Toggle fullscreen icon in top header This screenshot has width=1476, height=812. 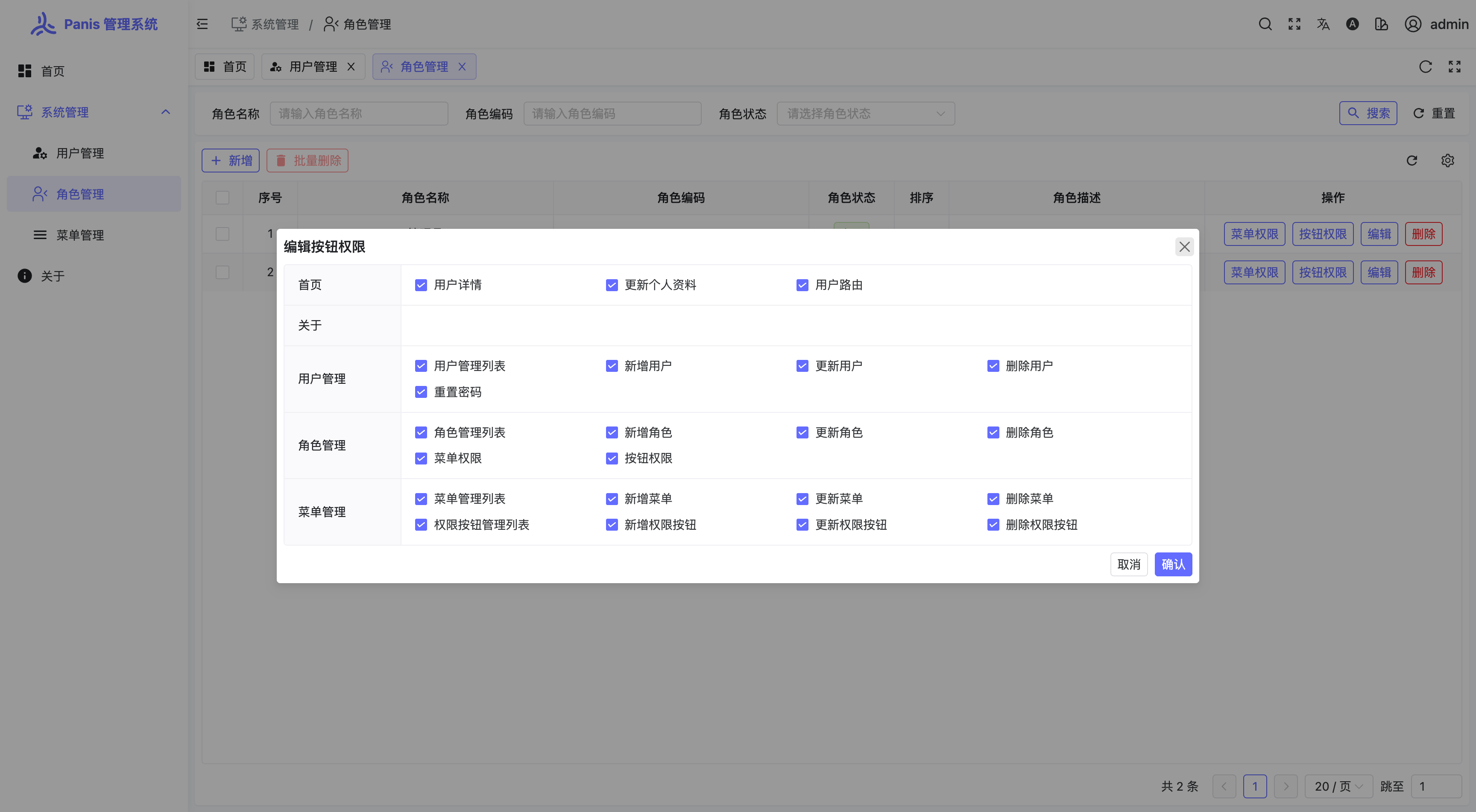pyautogui.click(x=1294, y=24)
